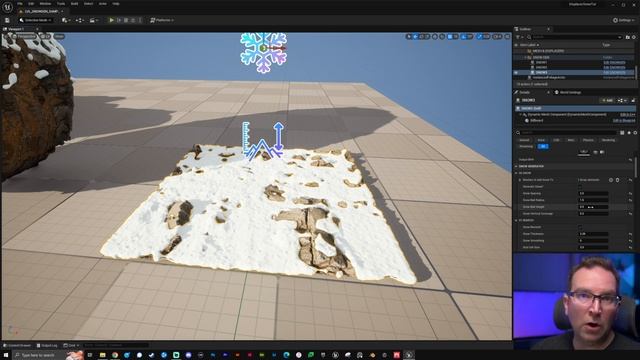The image size is (640, 360).
Task: Open the Edit menu
Action: coord(31,4)
